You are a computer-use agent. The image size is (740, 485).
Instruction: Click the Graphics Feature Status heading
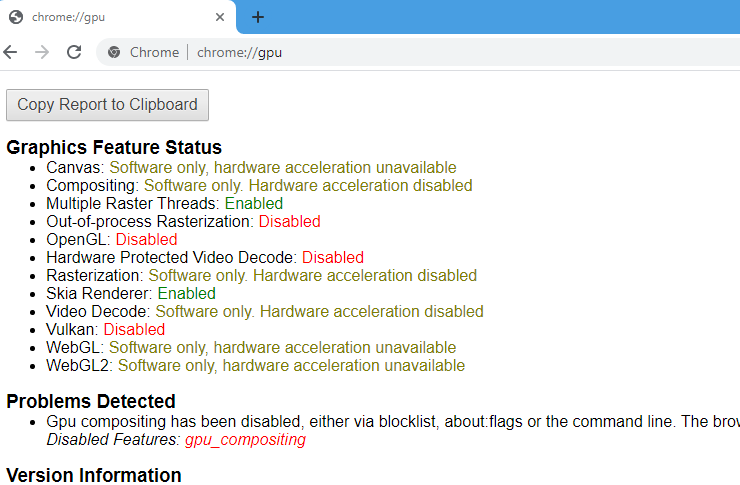(114, 147)
